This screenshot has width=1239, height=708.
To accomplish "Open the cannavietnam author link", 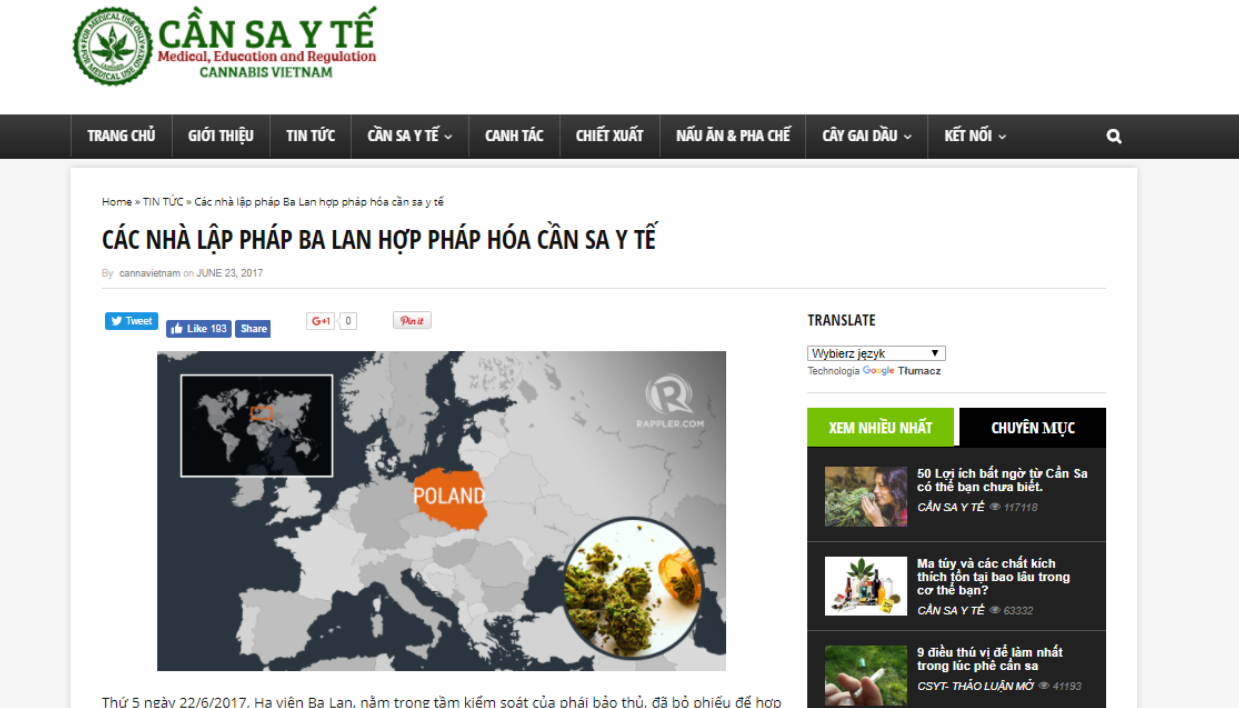I will (149, 273).
